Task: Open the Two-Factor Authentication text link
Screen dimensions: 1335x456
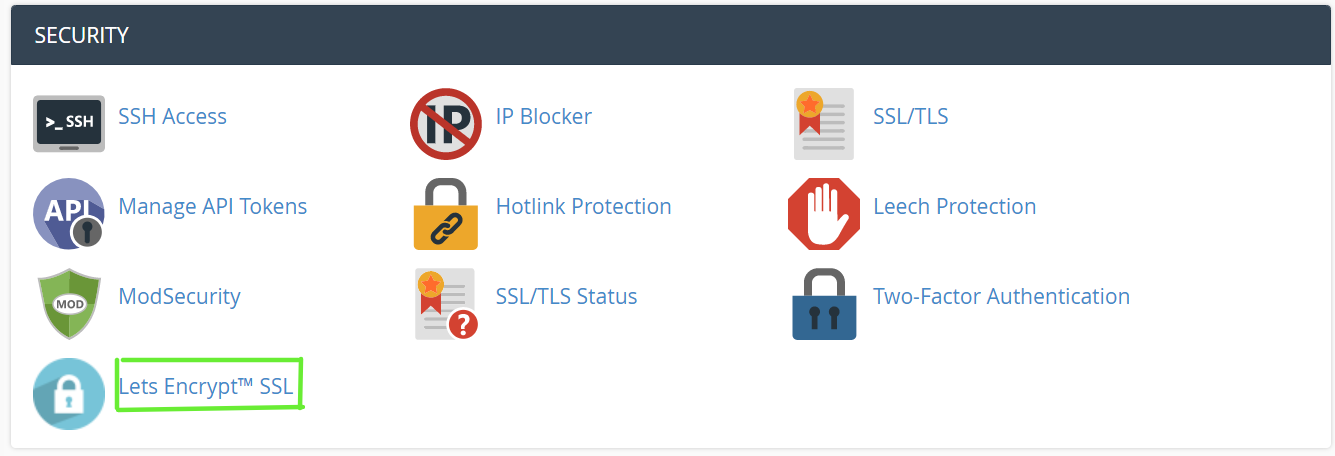Action: point(1002,296)
